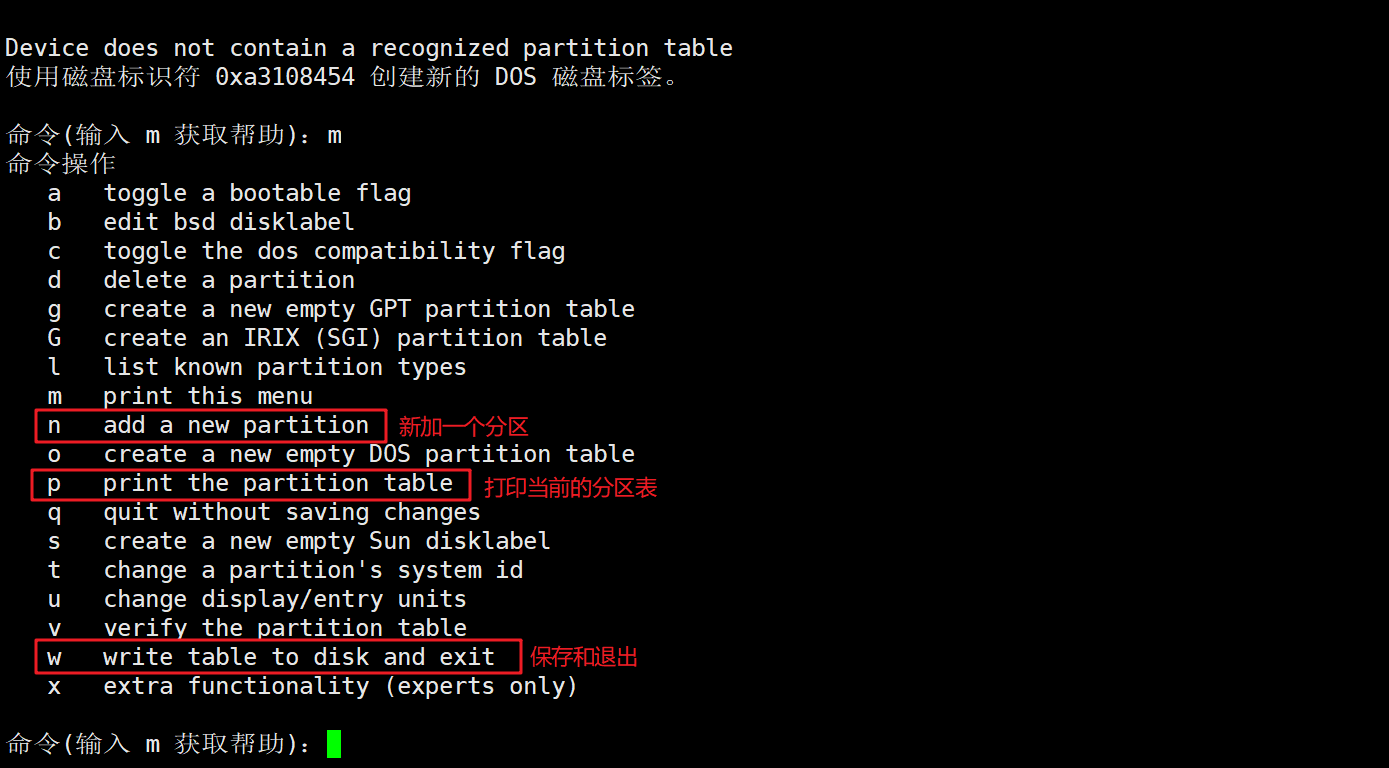Click the red annotation '打印当前的分区表'
Viewport: 1389px width, 768px height.
pos(570,488)
